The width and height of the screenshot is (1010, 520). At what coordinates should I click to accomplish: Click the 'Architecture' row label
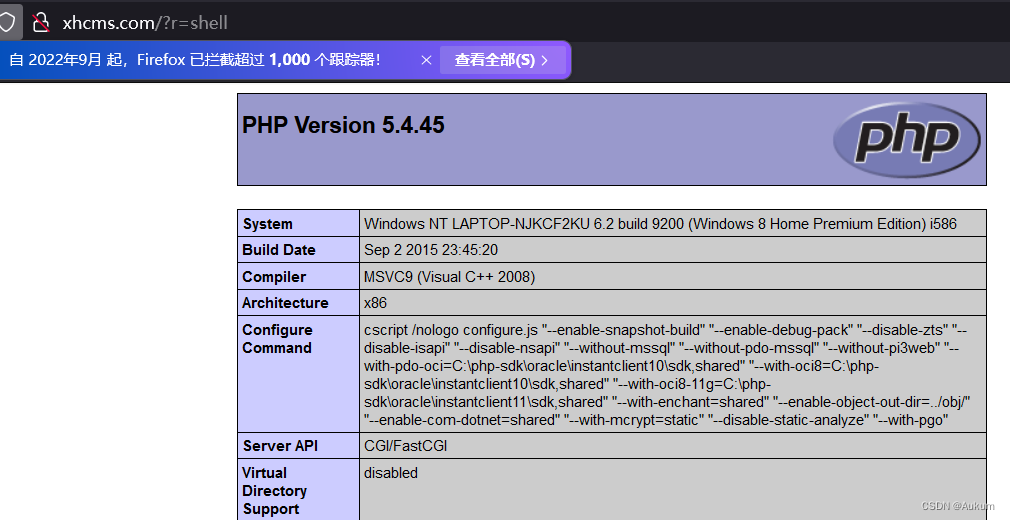pos(285,303)
